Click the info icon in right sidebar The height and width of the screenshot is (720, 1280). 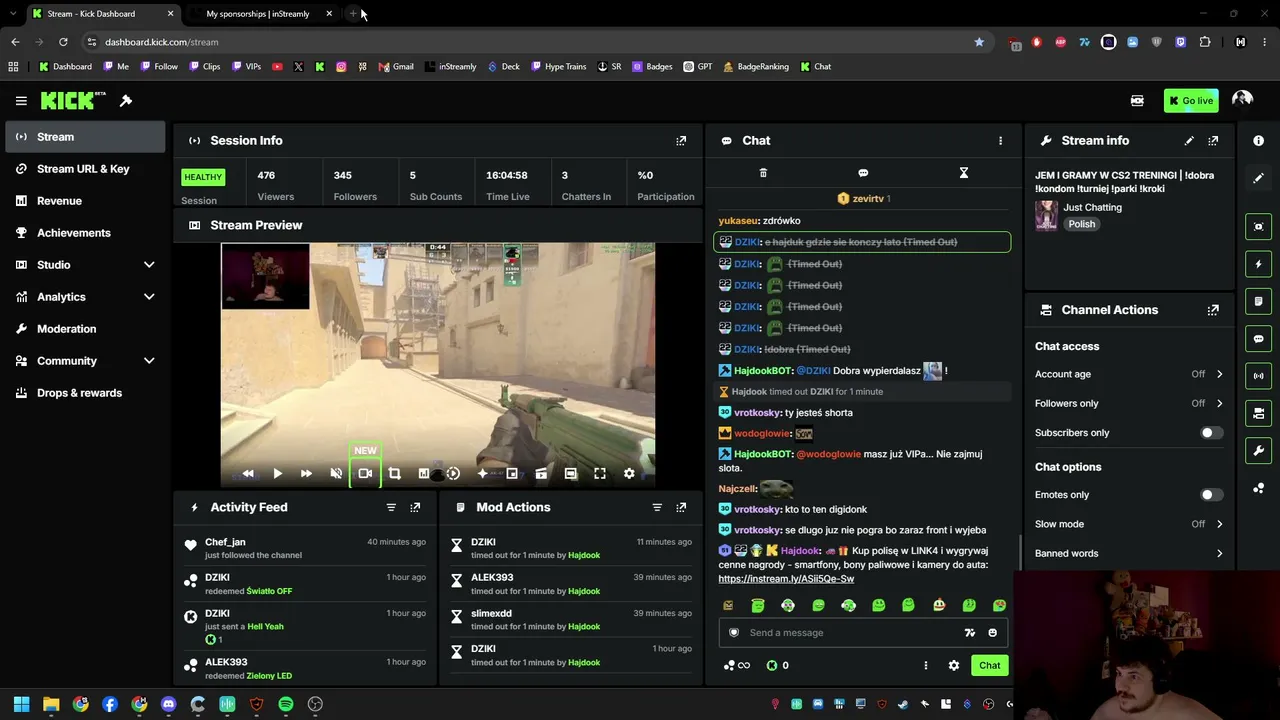(x=1258, y=141)
